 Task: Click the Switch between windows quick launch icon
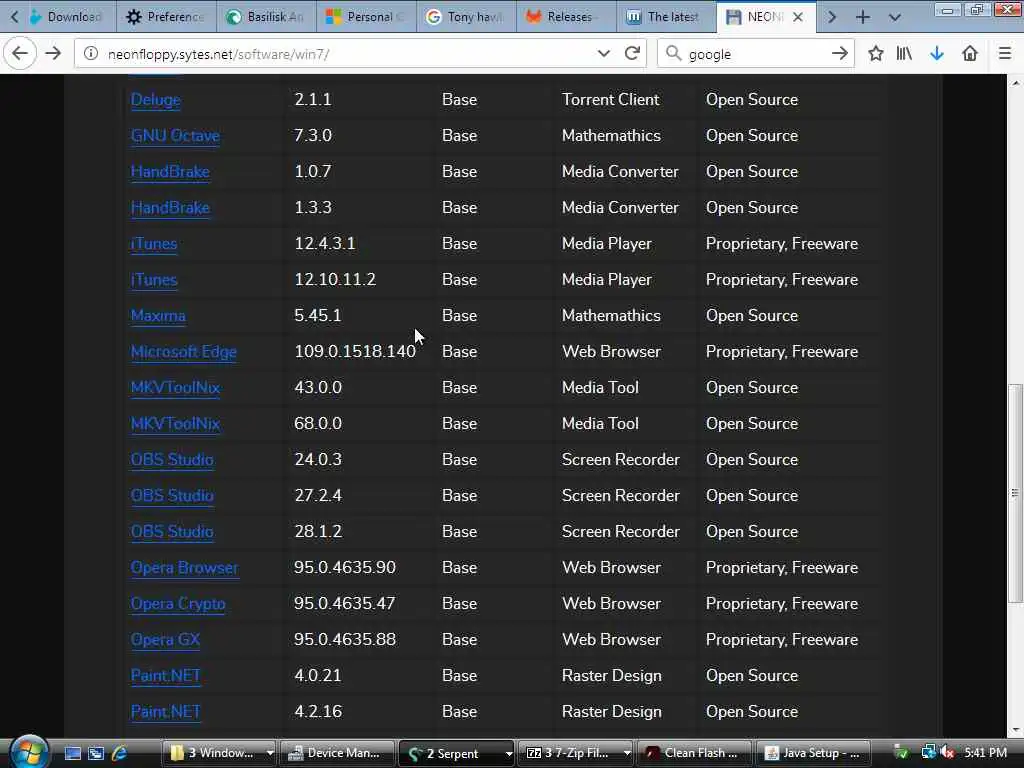click(96, 753)
